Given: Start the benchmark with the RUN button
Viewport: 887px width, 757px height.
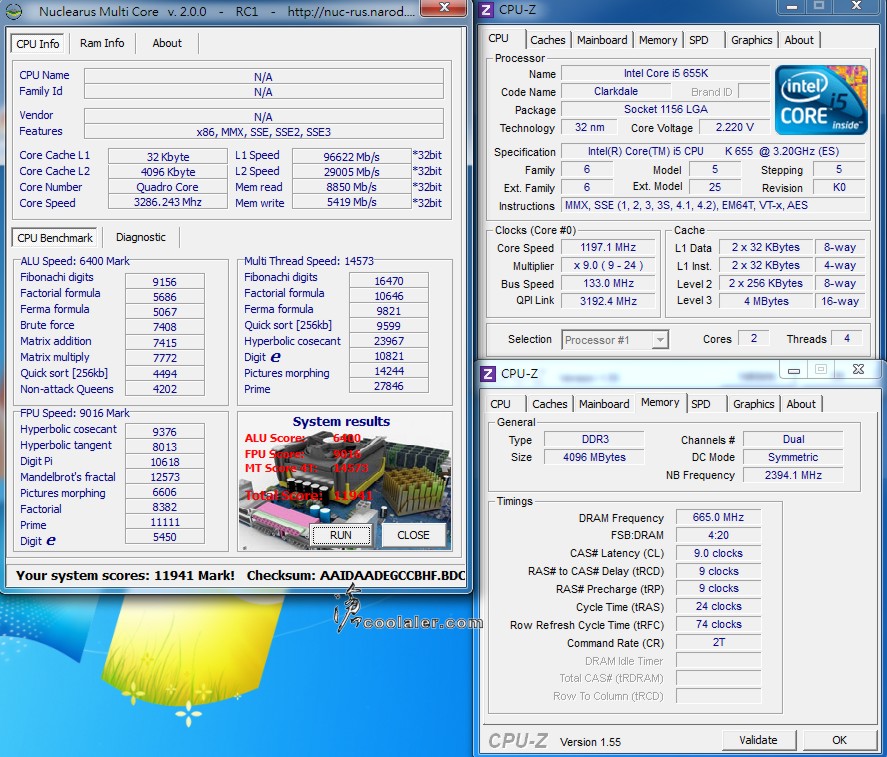Looking at the screenshot, I should pos(341,535).
